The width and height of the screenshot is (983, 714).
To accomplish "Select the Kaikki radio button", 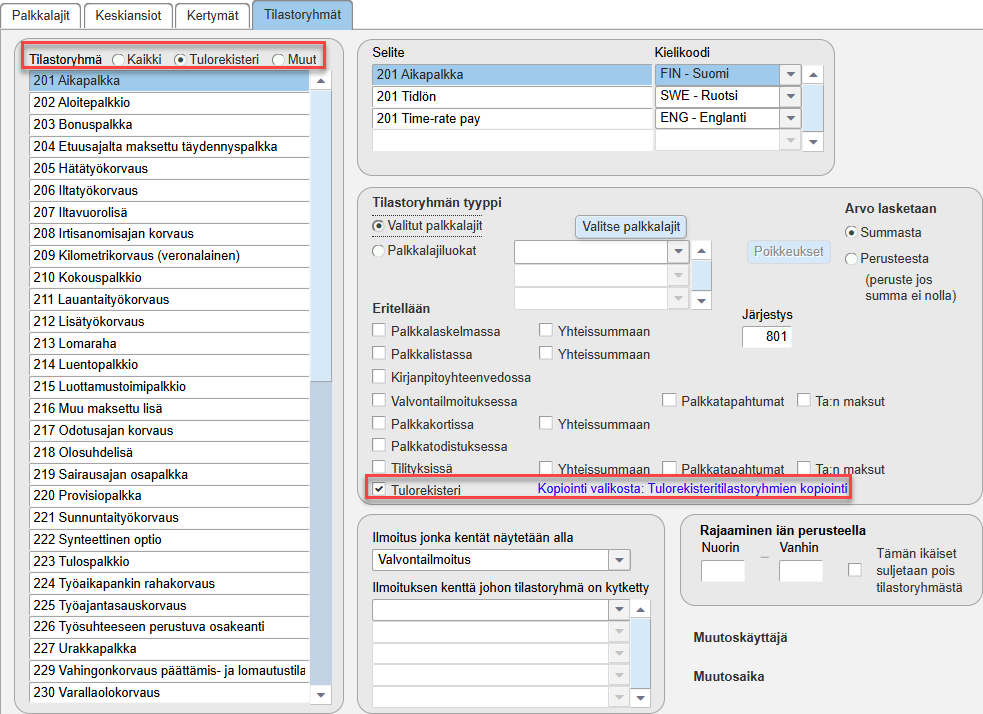I will point(118,60).
